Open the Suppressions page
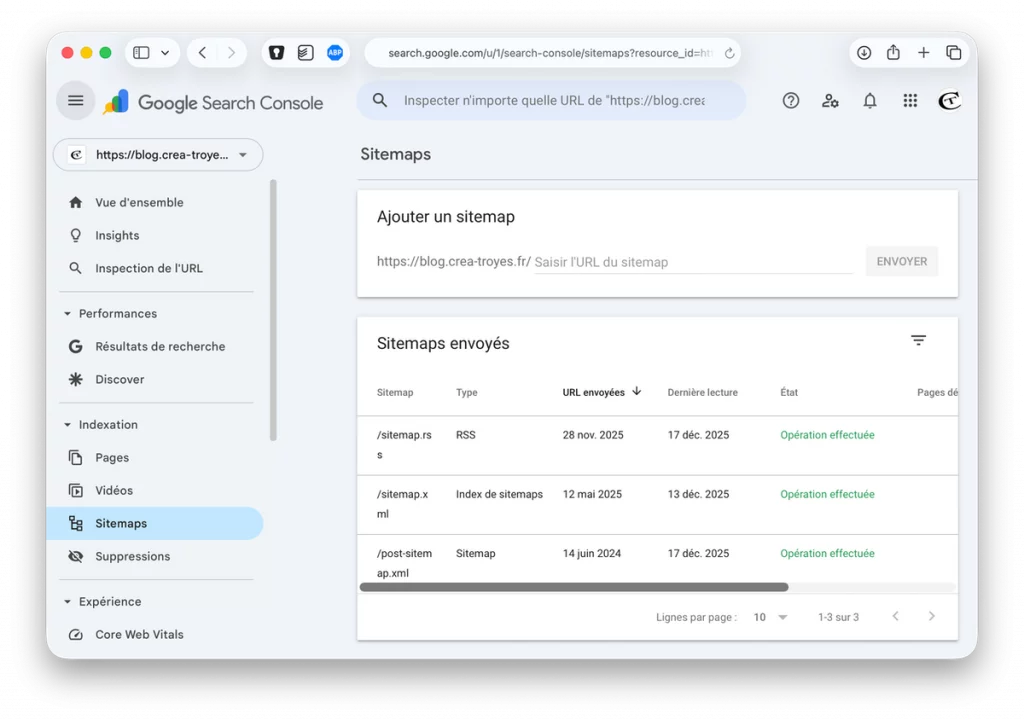1024x720 pixels. (x=131, y=556)
